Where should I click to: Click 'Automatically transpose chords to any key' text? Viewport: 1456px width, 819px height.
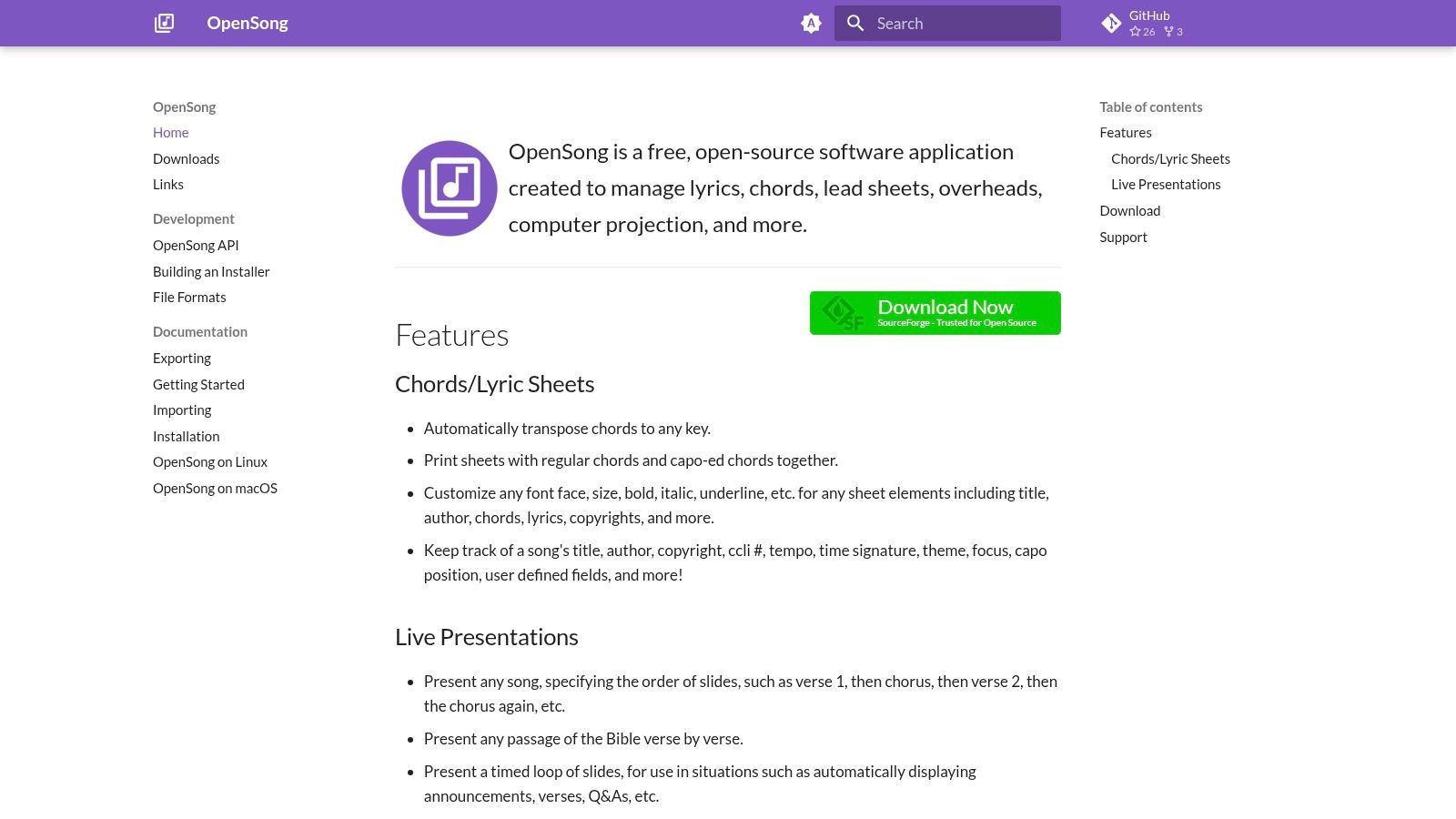pos(567,429)
